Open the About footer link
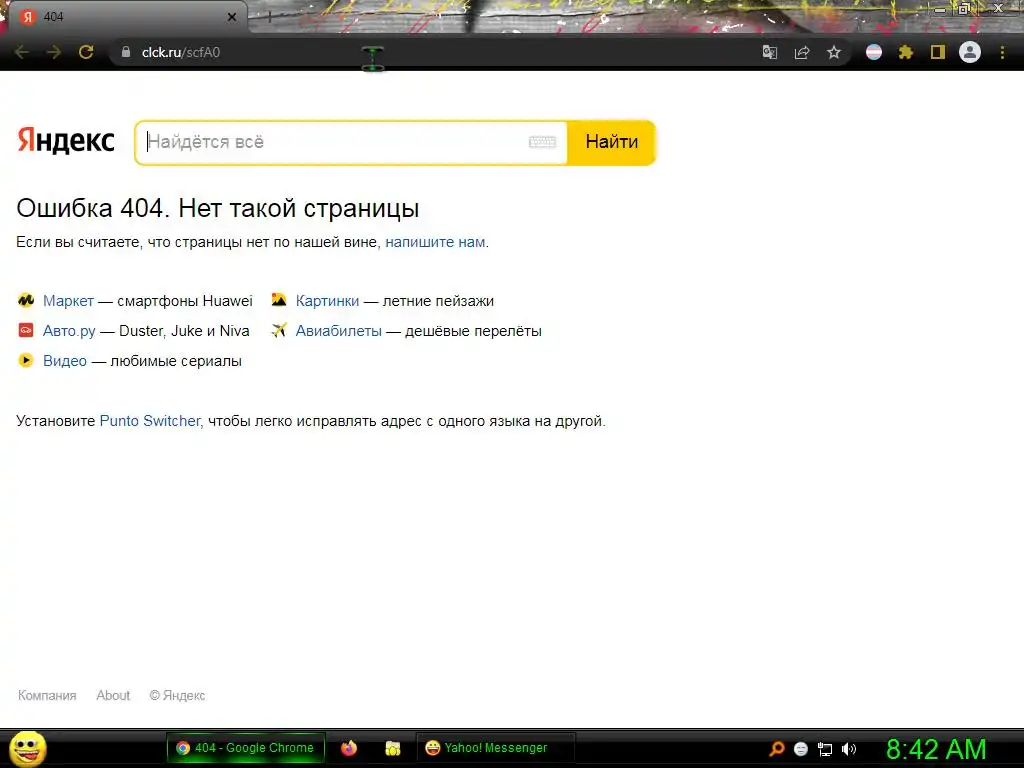This screenshot has height=768, width=1024. tap(113, 696)
